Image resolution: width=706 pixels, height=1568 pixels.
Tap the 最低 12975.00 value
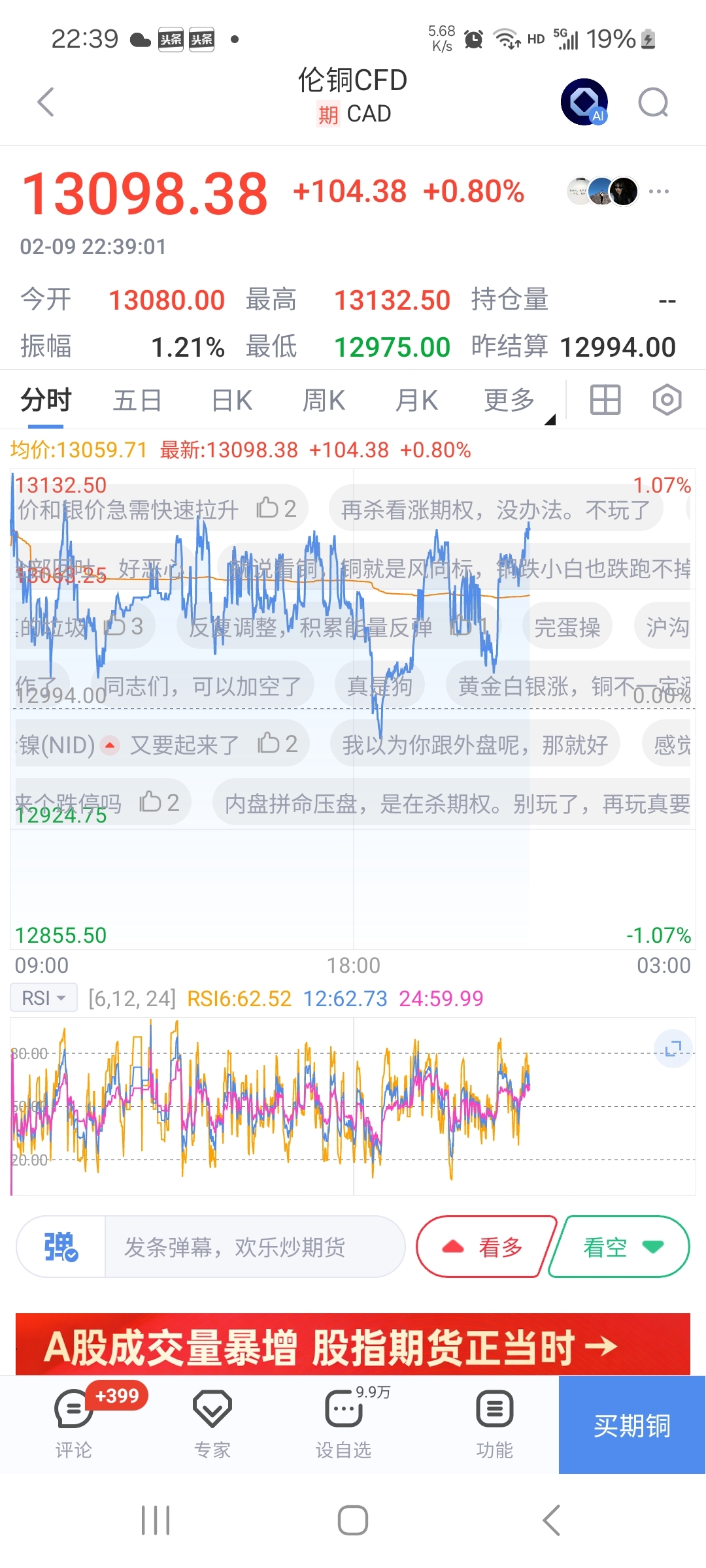tap(392, 347)
